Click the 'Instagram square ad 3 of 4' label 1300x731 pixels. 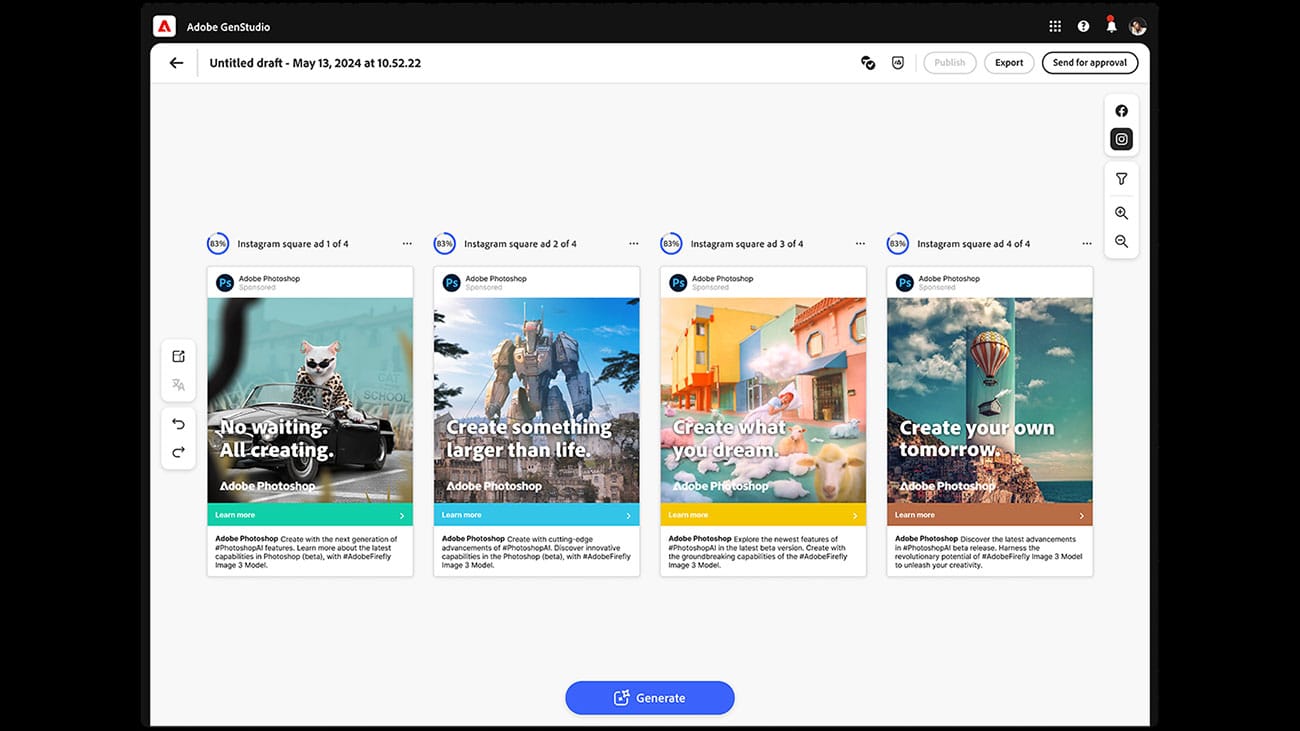pos(747,244)
